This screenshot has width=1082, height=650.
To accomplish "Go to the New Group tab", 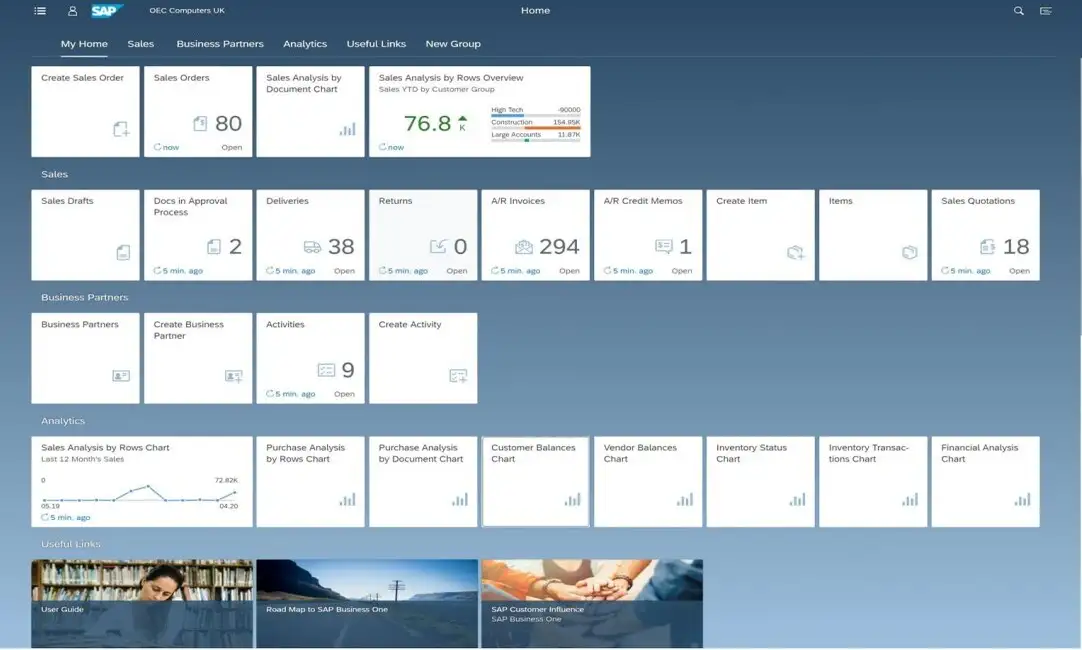I will pos(453,44).
